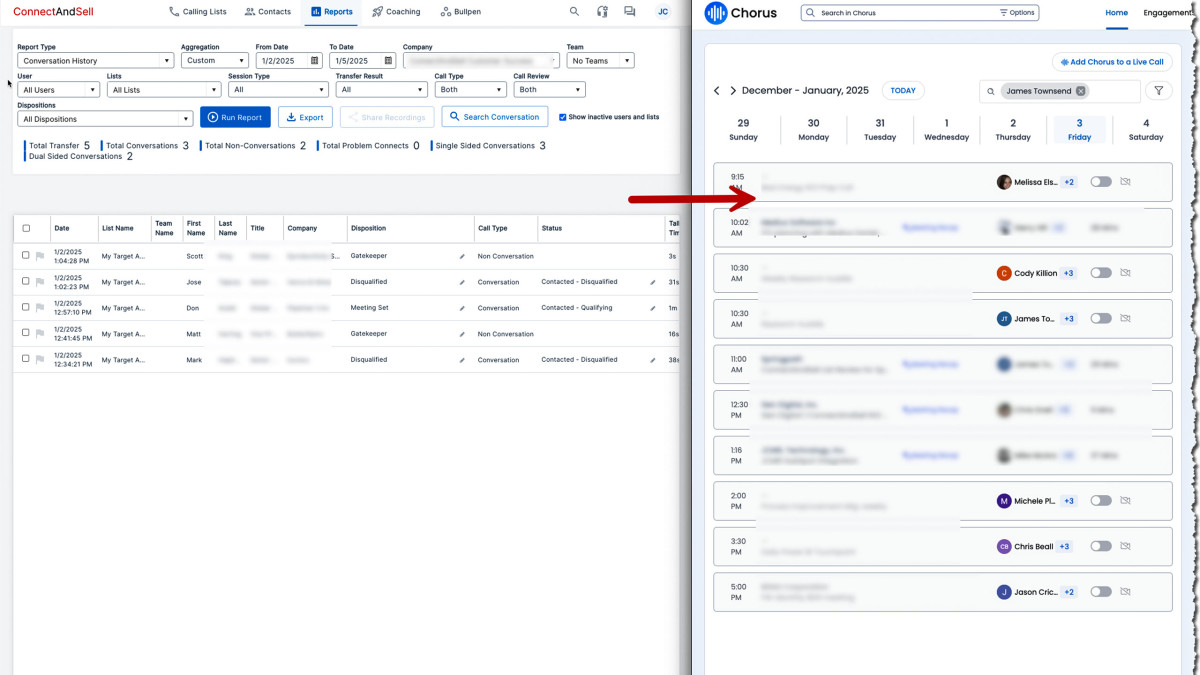
Task: Click the Run Report button
Action: pos(235,117)
